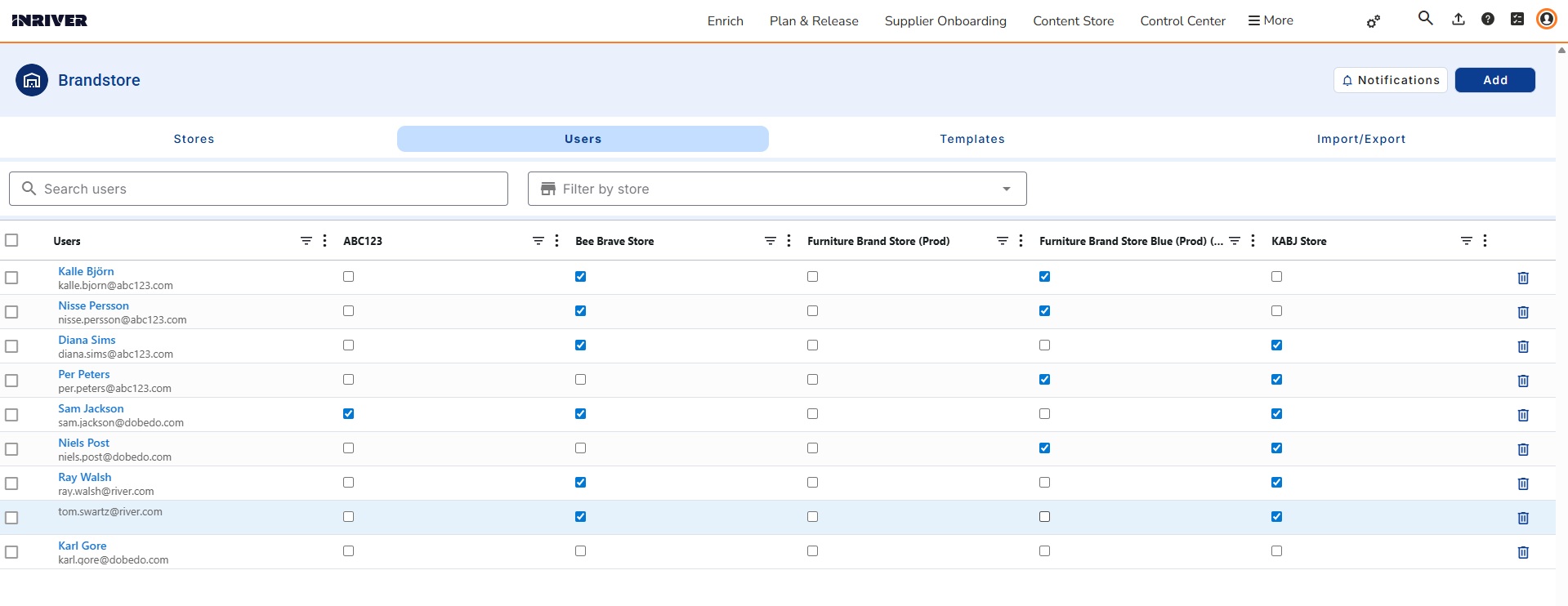The width and height of the screenshot is (1568, 606).
Task: Click filter icon in KABJ Store column
Action: (x=1467, y=241)
